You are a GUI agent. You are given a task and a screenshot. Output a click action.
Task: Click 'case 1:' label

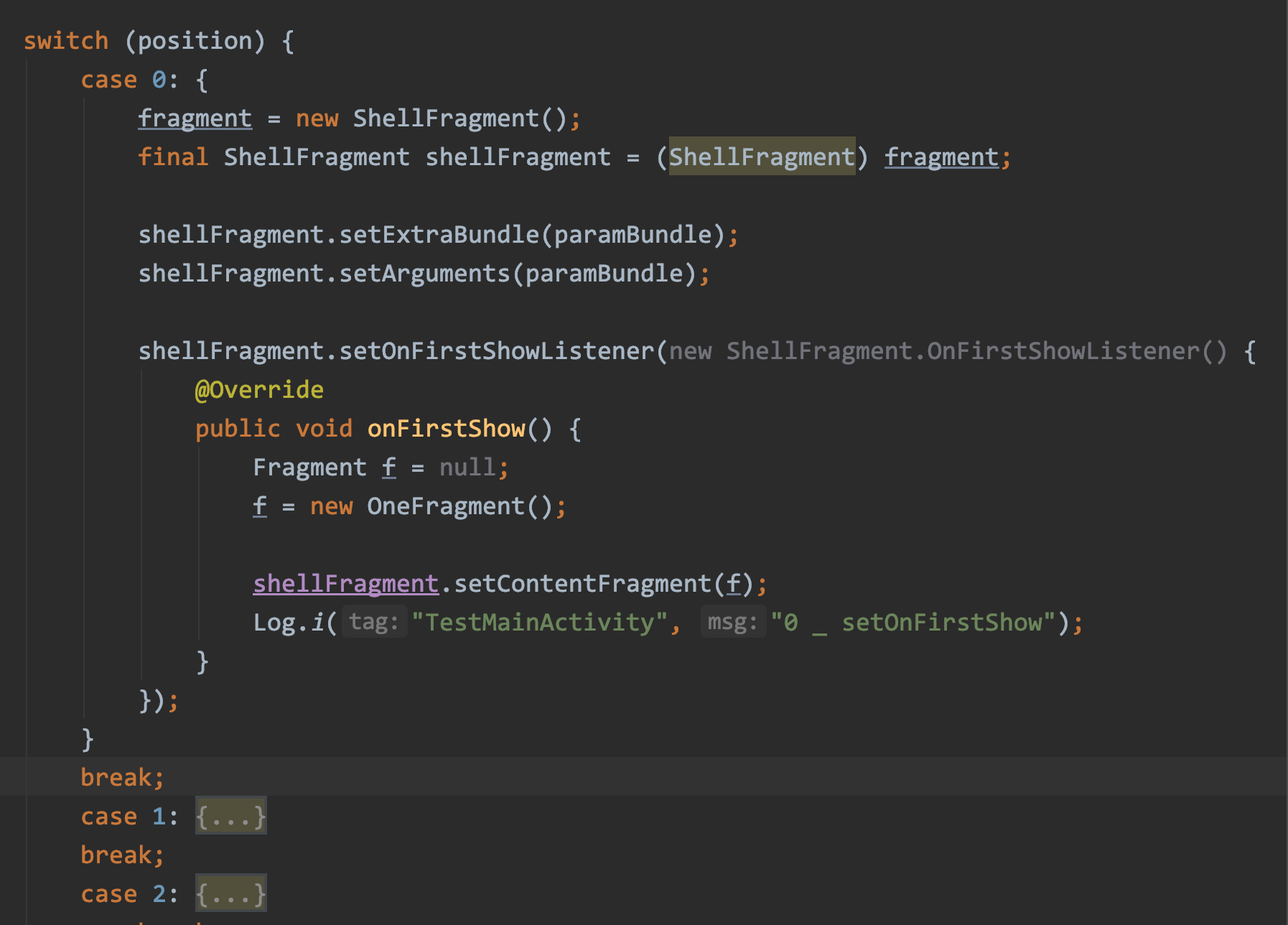(x=130, y=817)
